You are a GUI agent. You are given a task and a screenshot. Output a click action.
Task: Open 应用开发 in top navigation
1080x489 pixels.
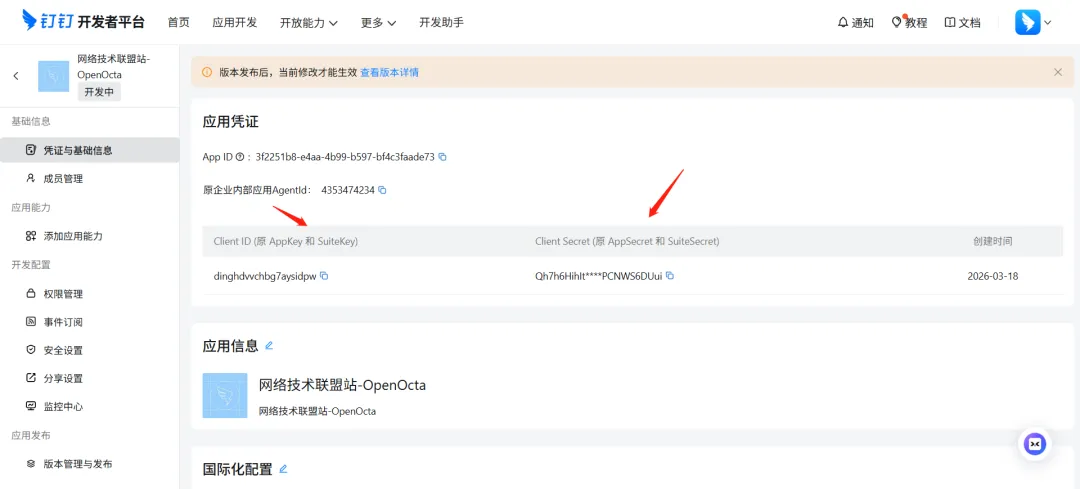tap(235, 22)
